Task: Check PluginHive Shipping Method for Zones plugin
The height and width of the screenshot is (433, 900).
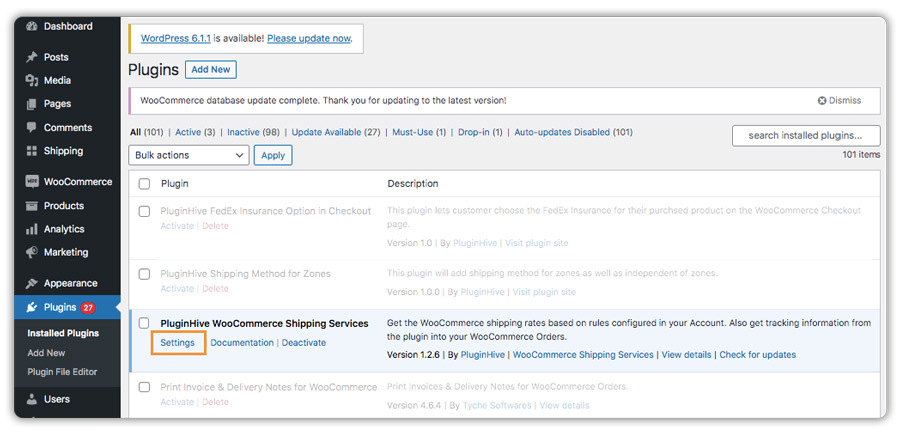Action: pyautogui.click(x=145, y=274)
